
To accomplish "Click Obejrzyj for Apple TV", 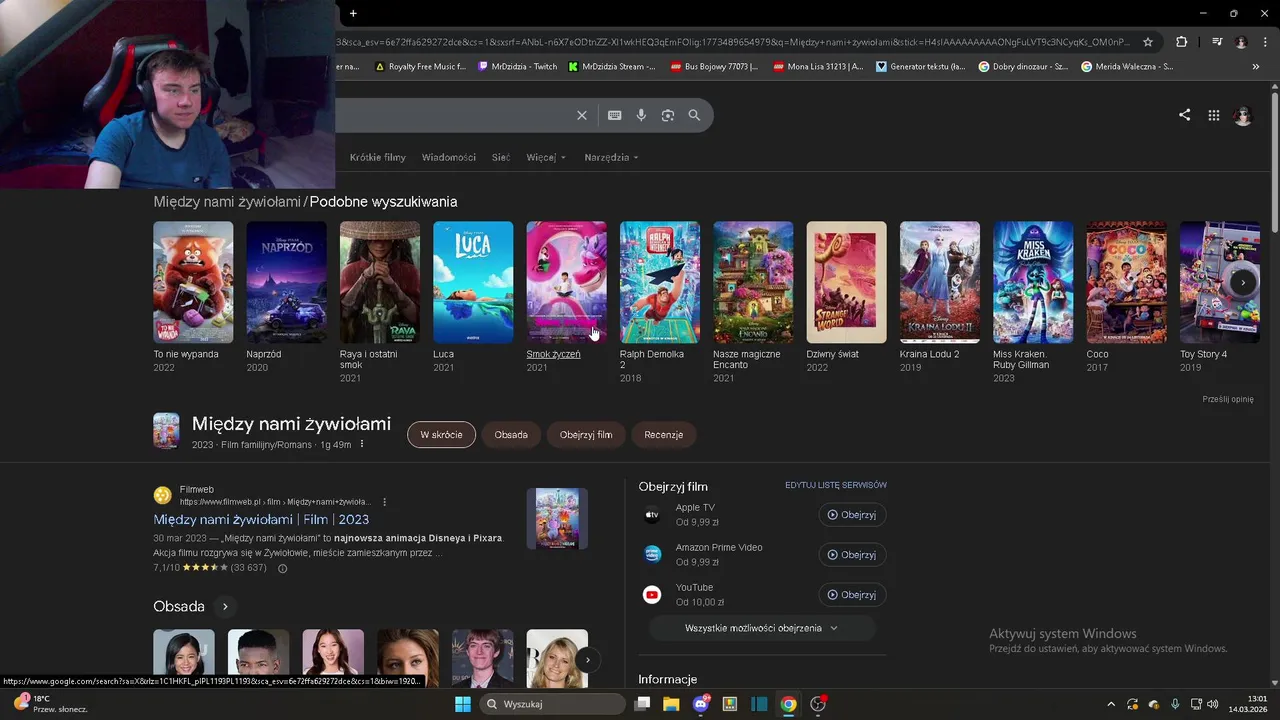I will [x=852, y=515].
